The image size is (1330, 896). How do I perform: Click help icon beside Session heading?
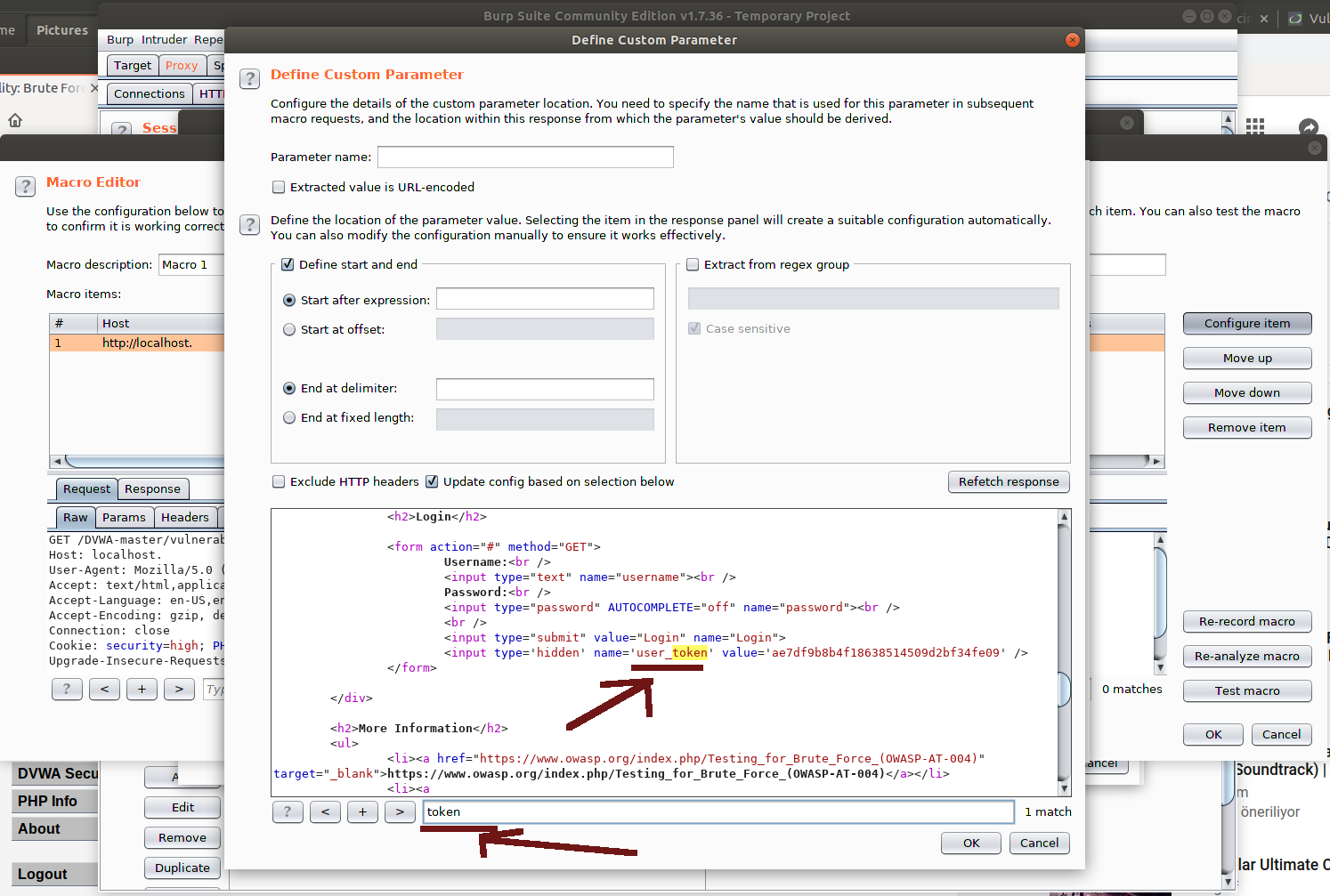(x=122, y=130)
